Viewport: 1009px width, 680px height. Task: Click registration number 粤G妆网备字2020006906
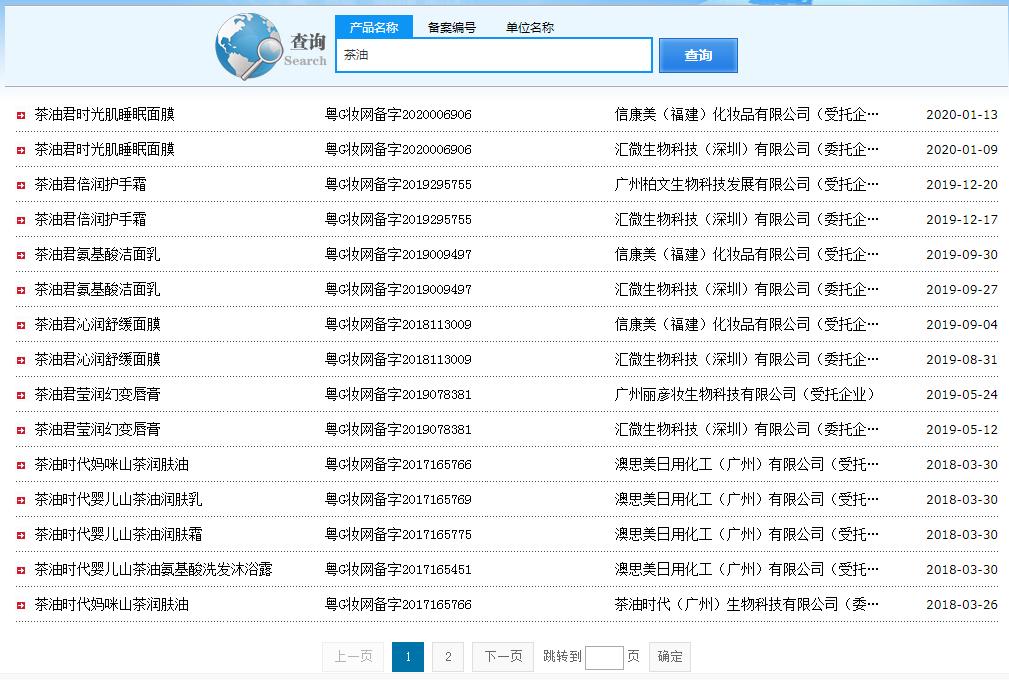[400, 114]
